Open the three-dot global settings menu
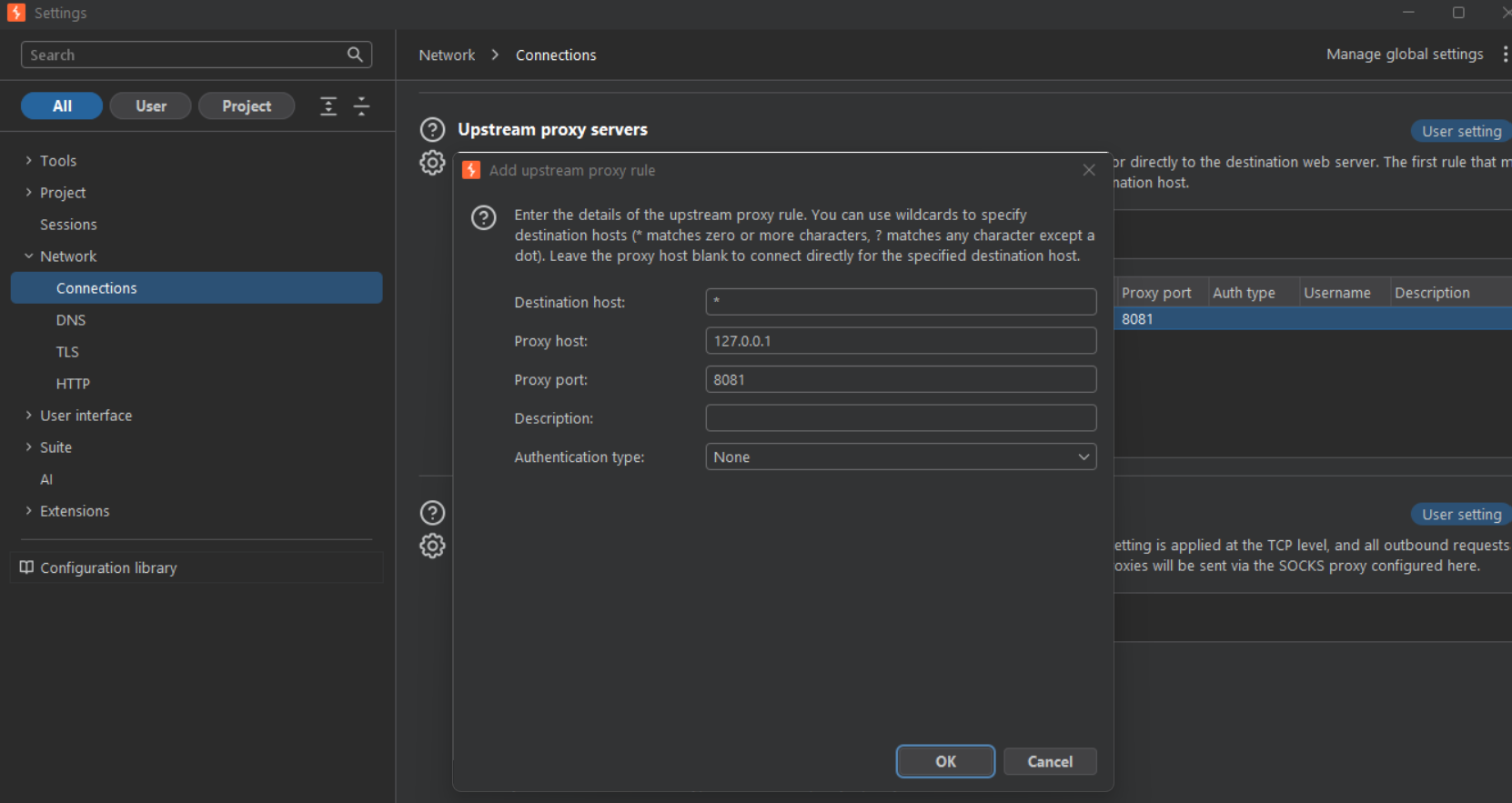The width and height of the screenshot is (1512, 803). (x=1505, y=55)
